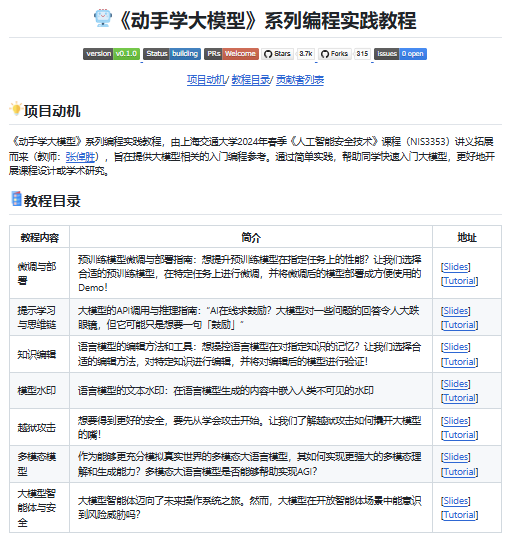The image size is (508, 535).
Task: Click description starting 想要得到更好的安全
Action: [251, 427]
